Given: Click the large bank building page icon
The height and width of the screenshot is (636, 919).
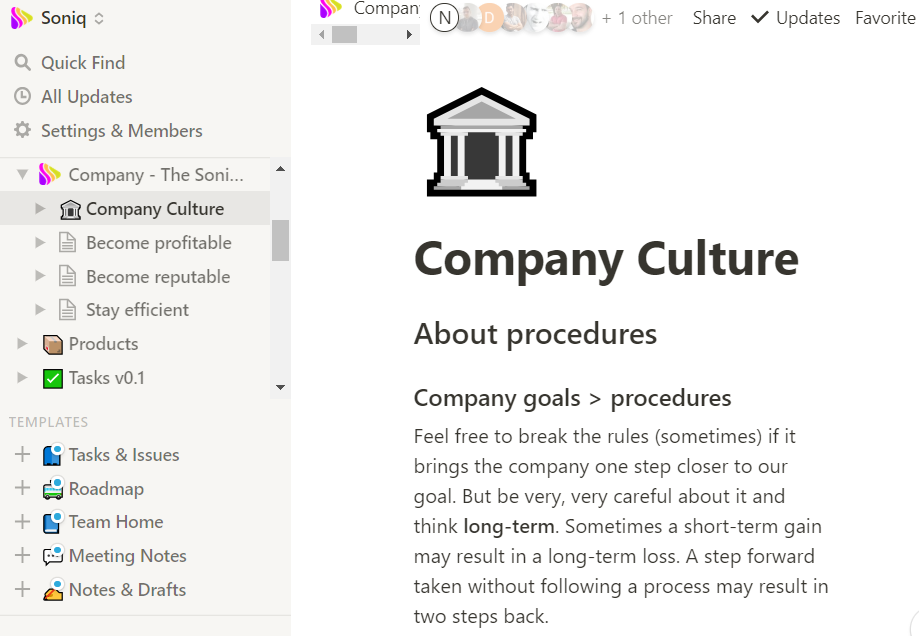Looking at the screenshot, I should pos(482,142).
